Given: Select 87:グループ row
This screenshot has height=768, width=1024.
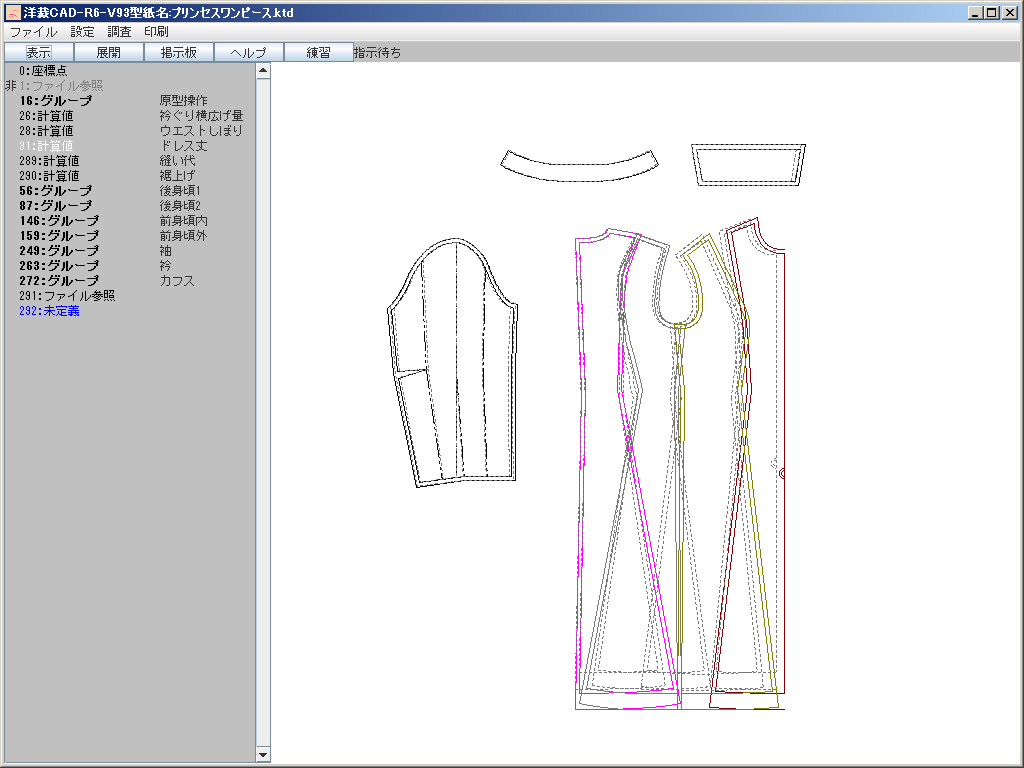Looking at the screenshot, I should [x=130, y=206].
